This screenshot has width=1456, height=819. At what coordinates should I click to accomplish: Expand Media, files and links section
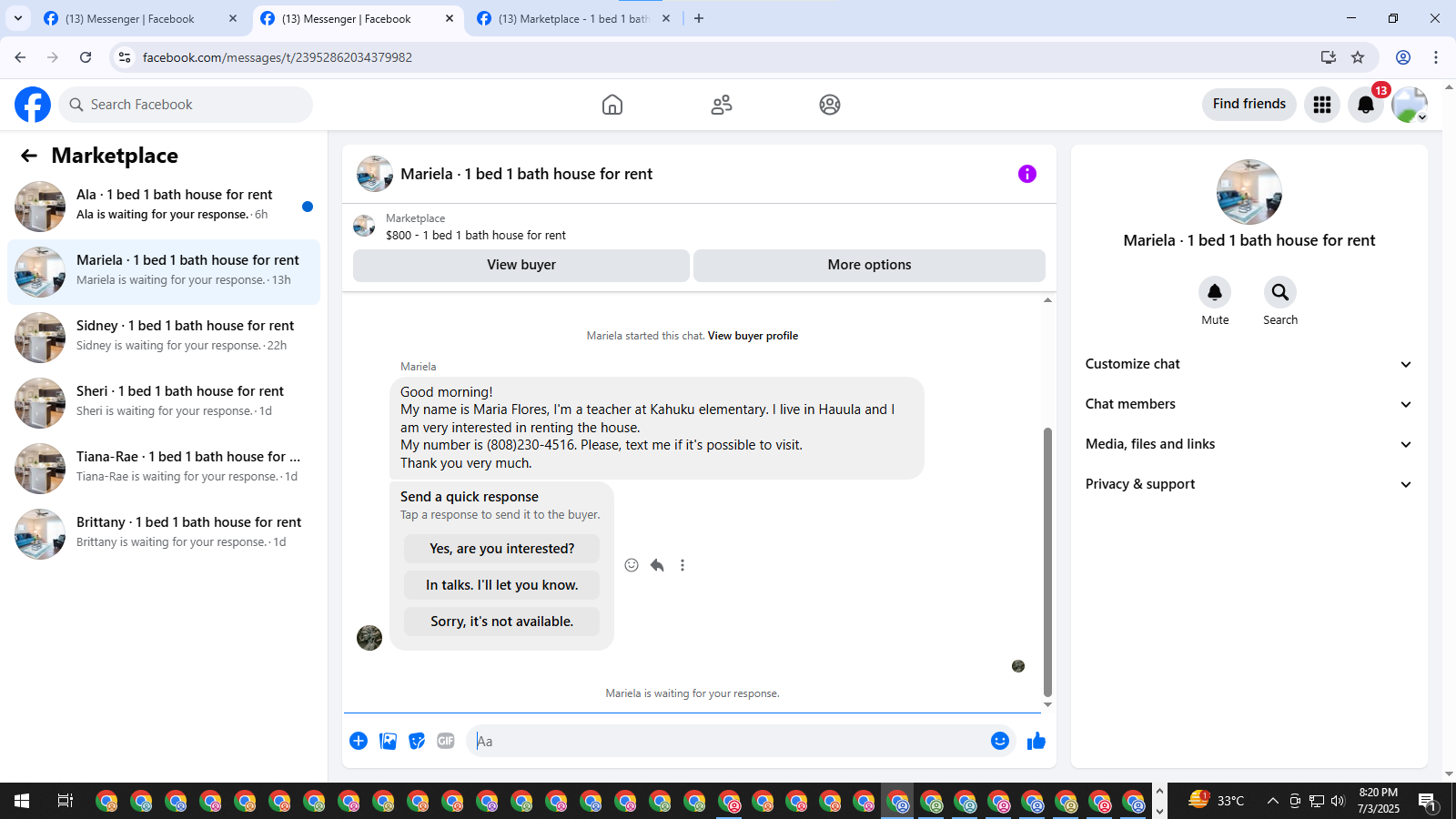[x=1249, y=444]
